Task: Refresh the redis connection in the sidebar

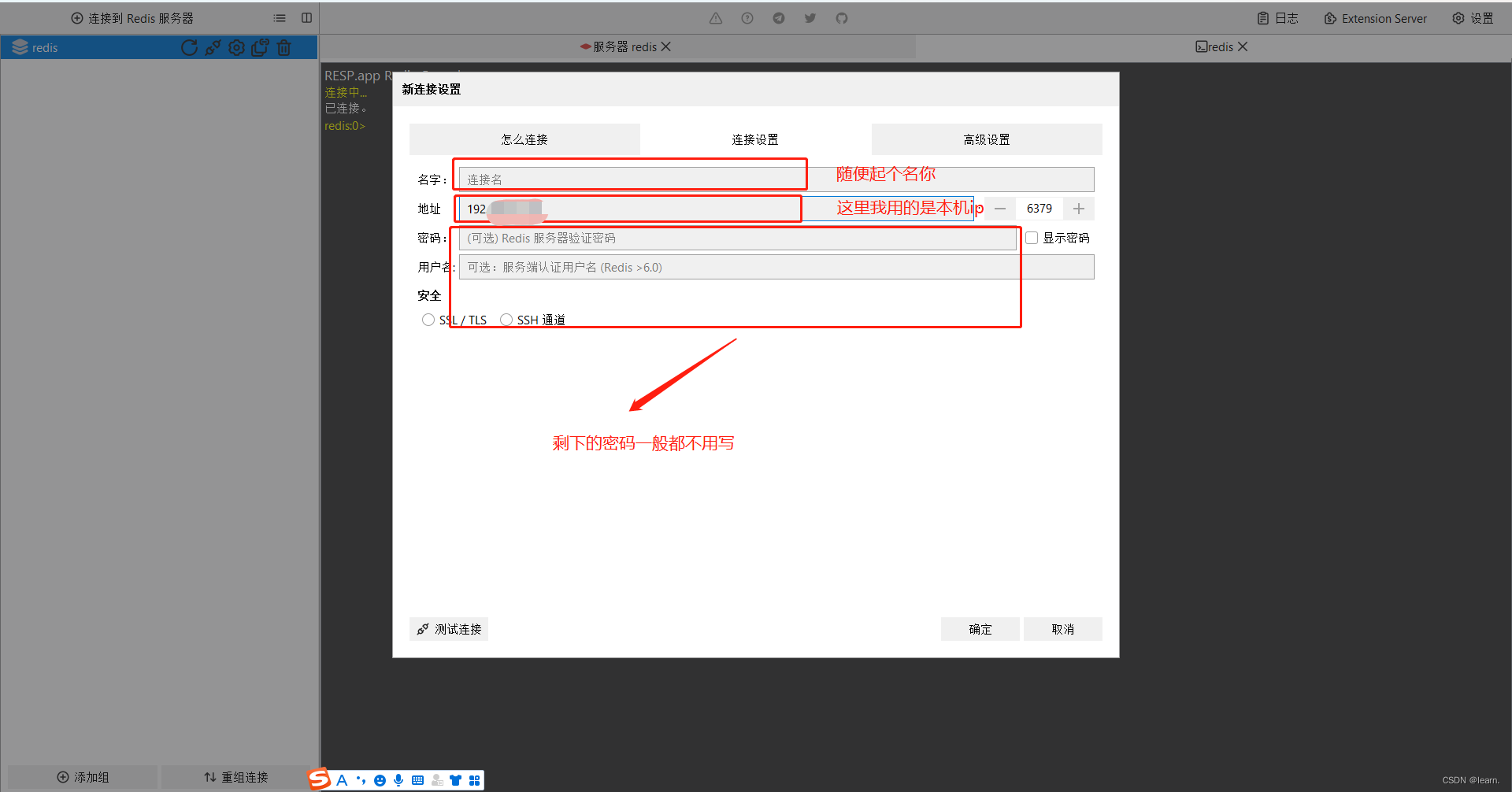Action: [189, 47]
